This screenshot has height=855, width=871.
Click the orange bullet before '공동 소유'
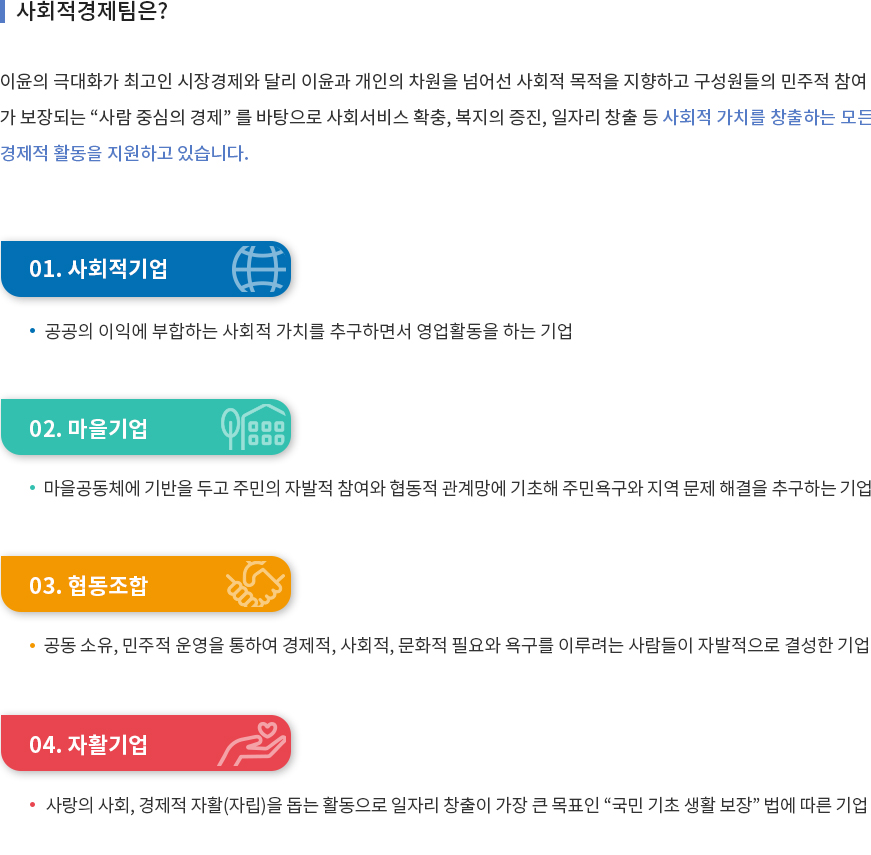[x=32, y=646]
